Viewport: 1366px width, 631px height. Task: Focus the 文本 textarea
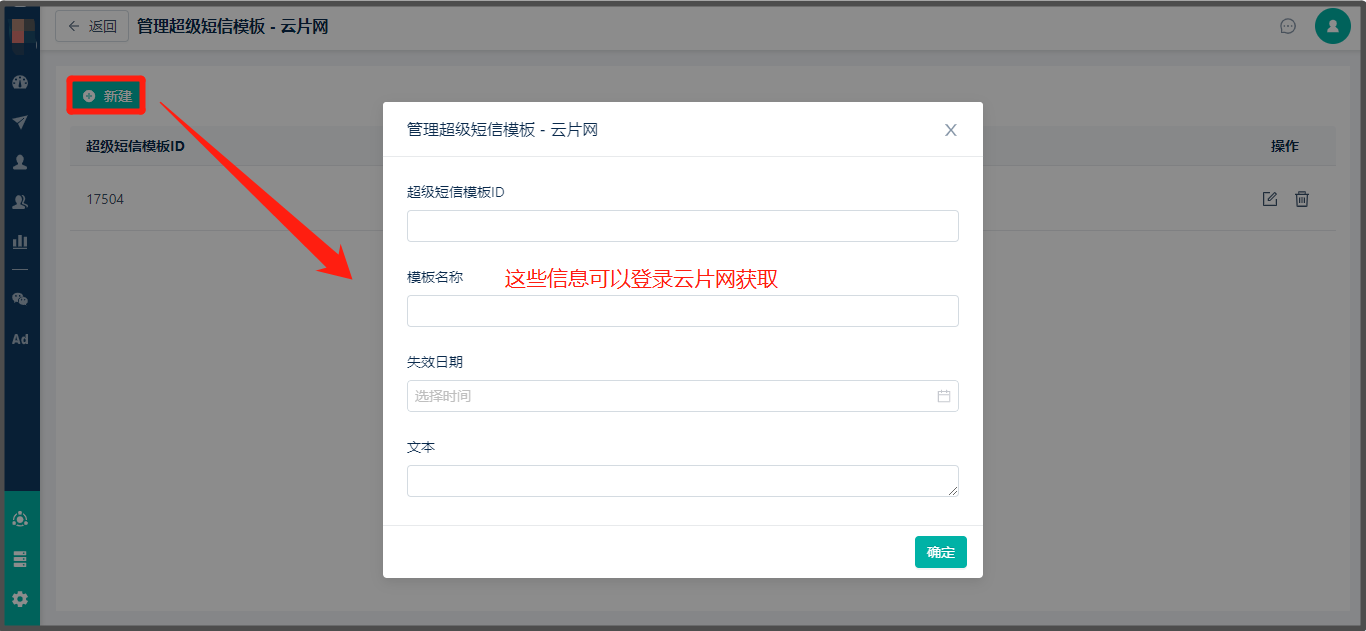(683, 481)
